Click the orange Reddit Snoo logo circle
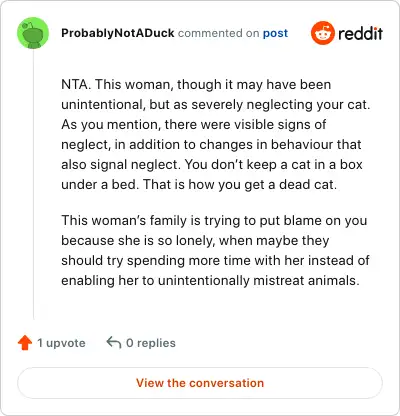Image resolution: width=400 pixels, height=416 pixels. click(322, 33)
